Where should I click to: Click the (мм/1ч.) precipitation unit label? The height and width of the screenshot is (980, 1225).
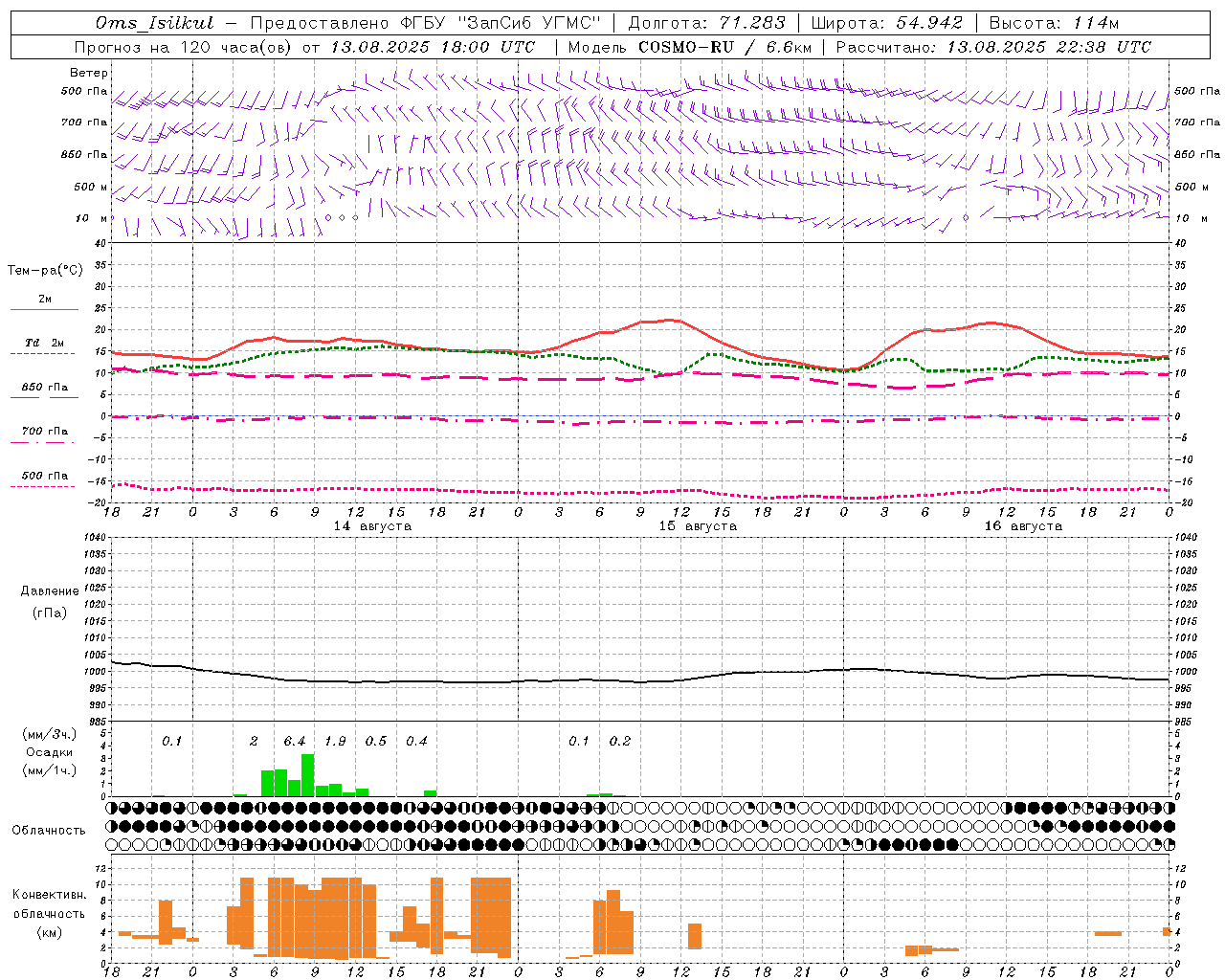click(50, 770)
